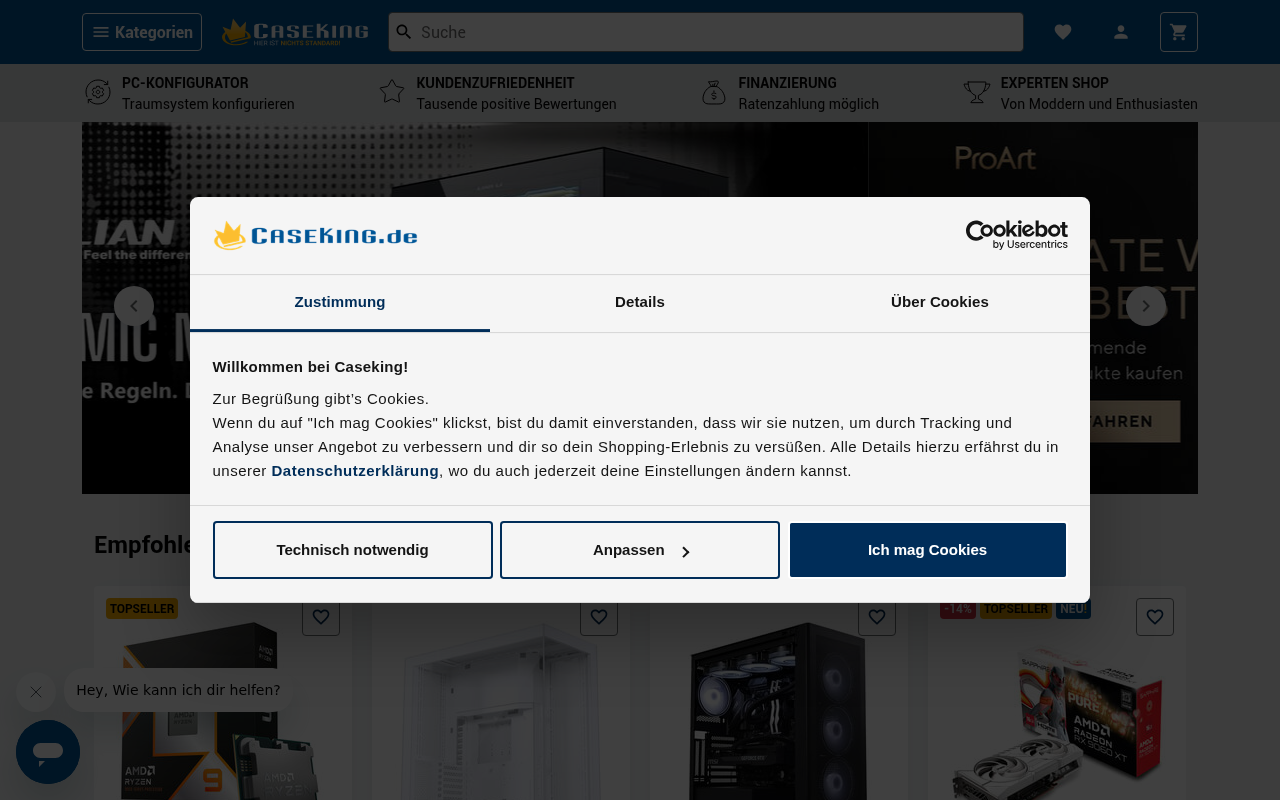This screenshot has width=1280, height=800.
Task: Open the Datenschutzerklärung link
Action: coord(355,471)
